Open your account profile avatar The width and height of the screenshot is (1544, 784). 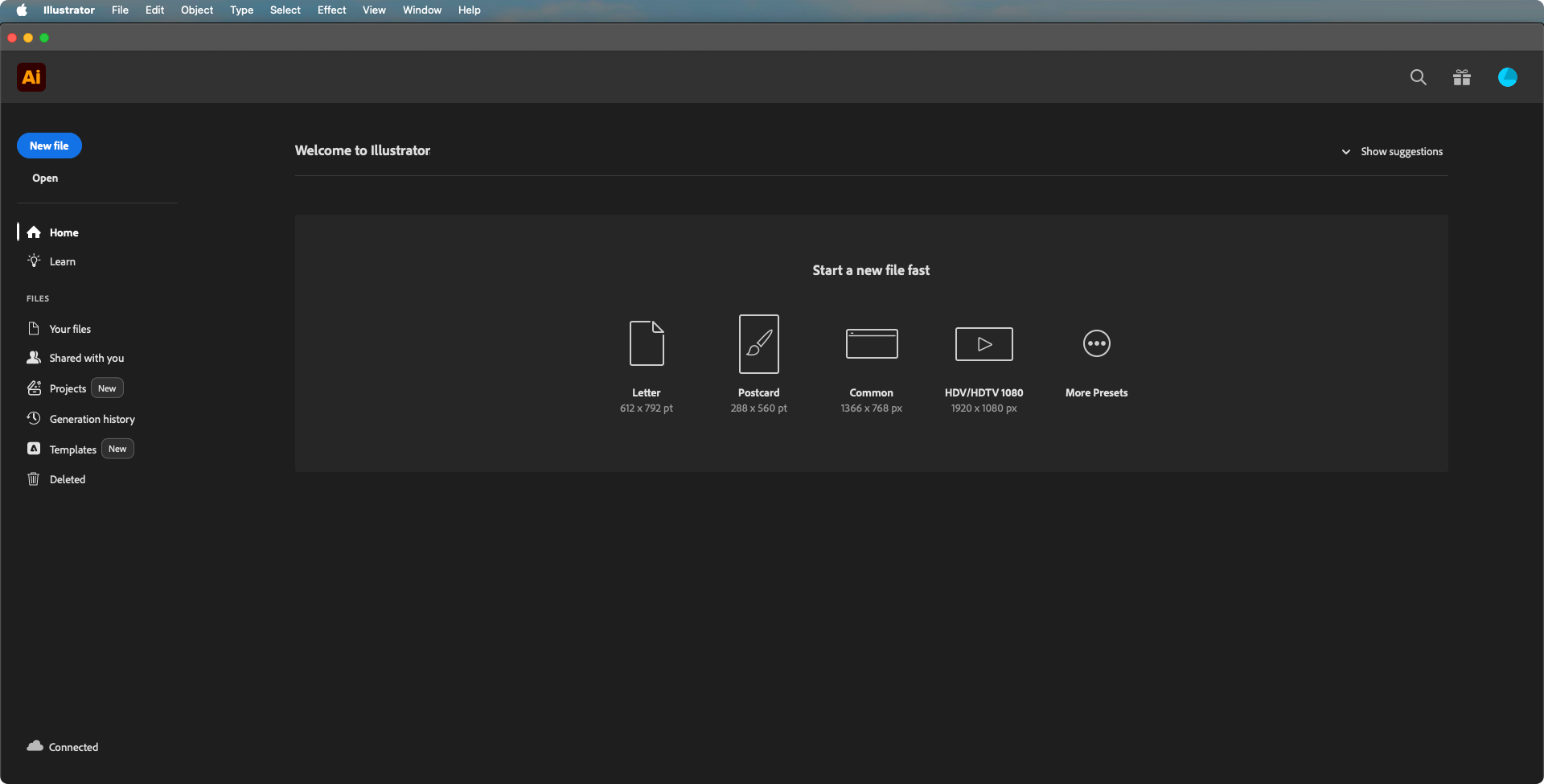(x=1508, y=77)
